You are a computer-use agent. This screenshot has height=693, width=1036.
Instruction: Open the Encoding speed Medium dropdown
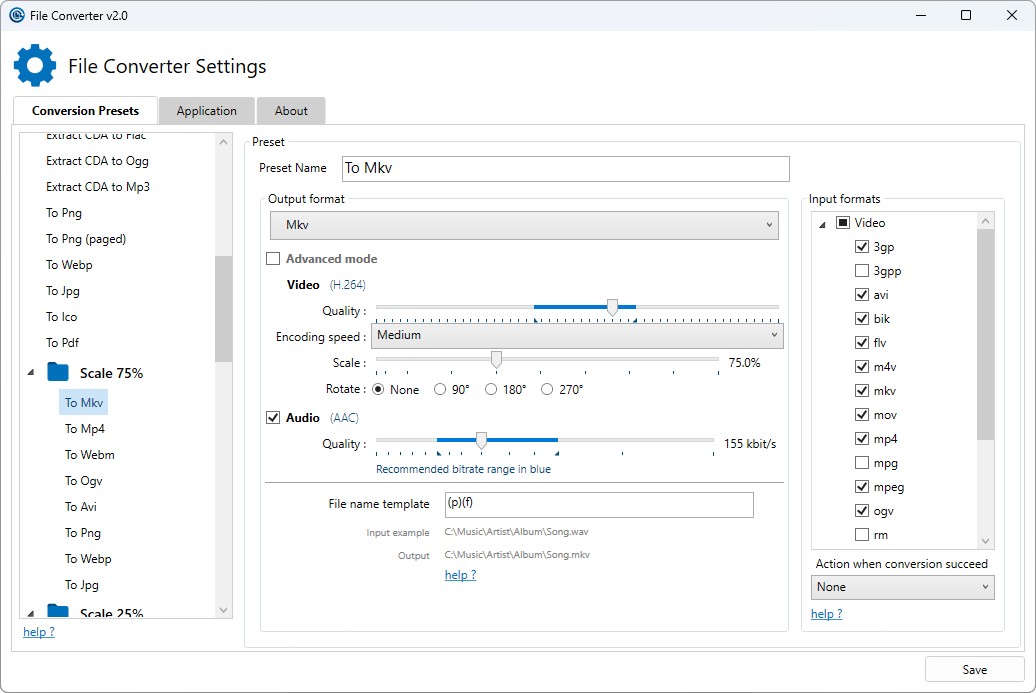pos(577,335)
